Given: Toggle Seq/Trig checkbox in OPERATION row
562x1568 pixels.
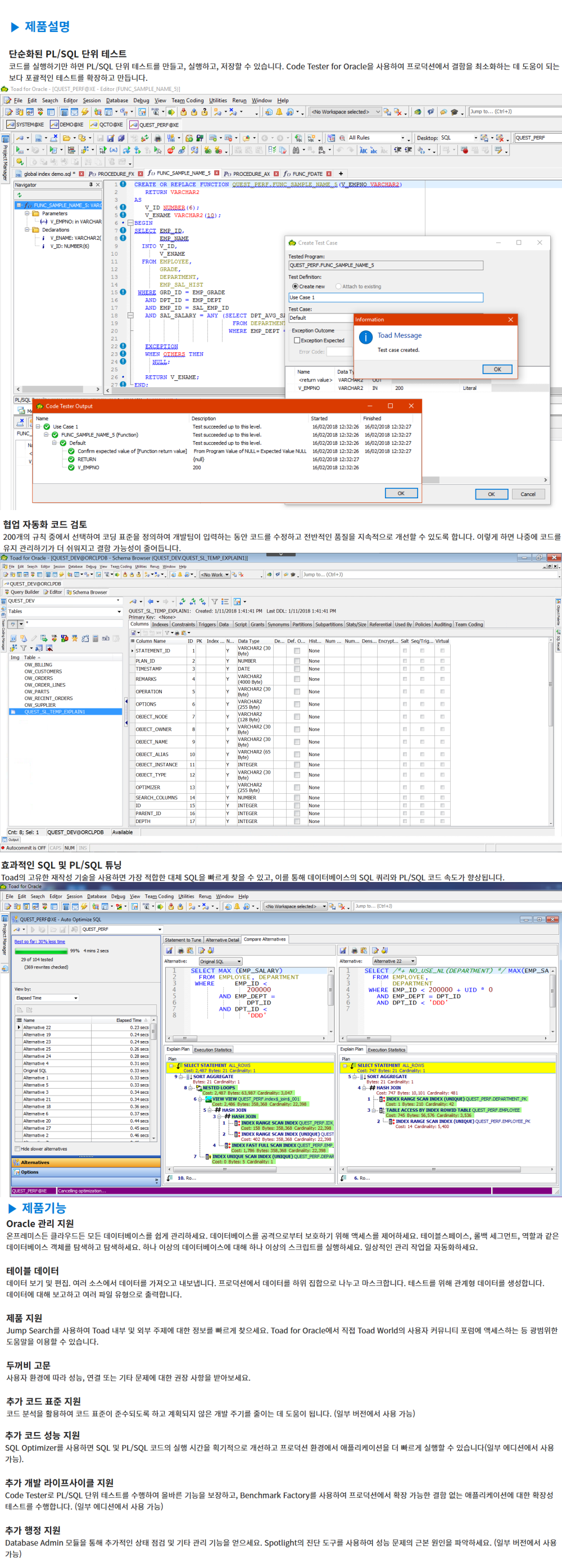Looking at the screenshot, I should (x=422, y=692).
